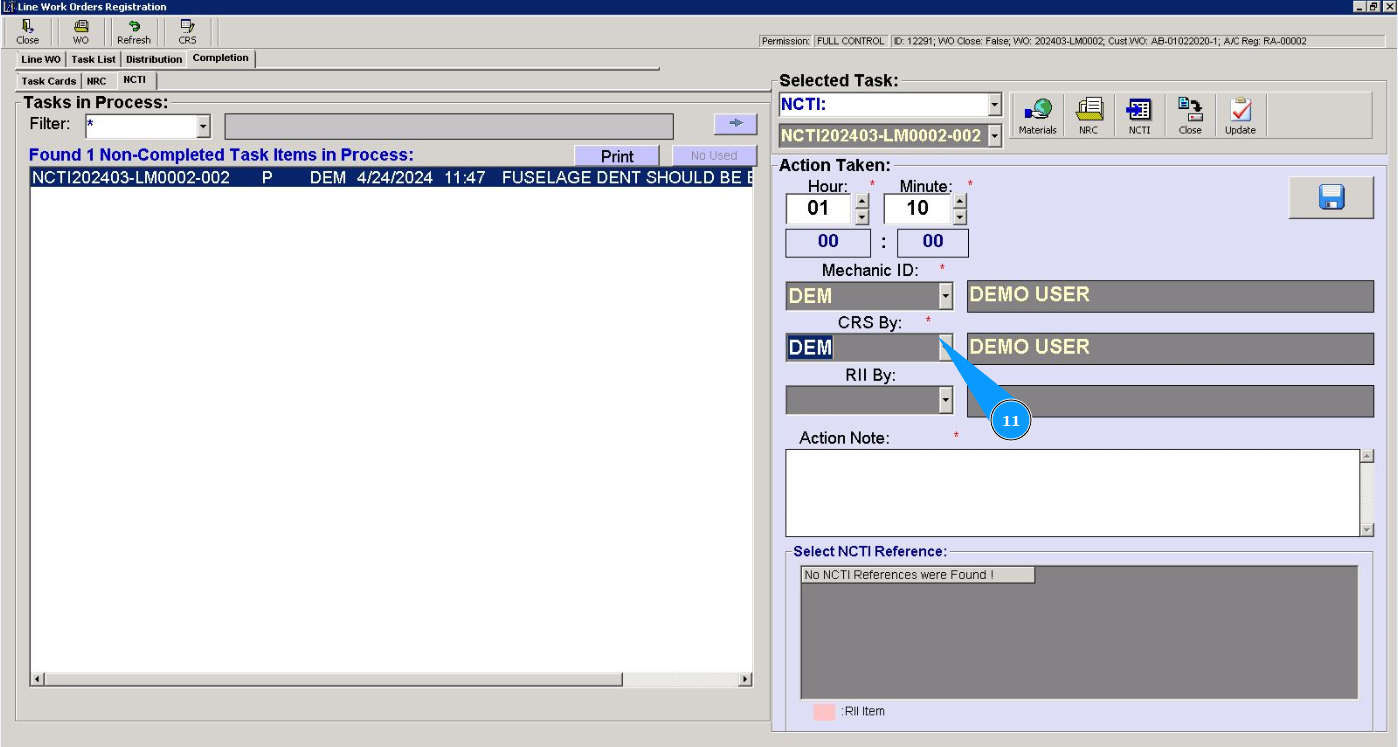
Task: Click the blue arrow filter apply button
Action: (x=736, y=122)
